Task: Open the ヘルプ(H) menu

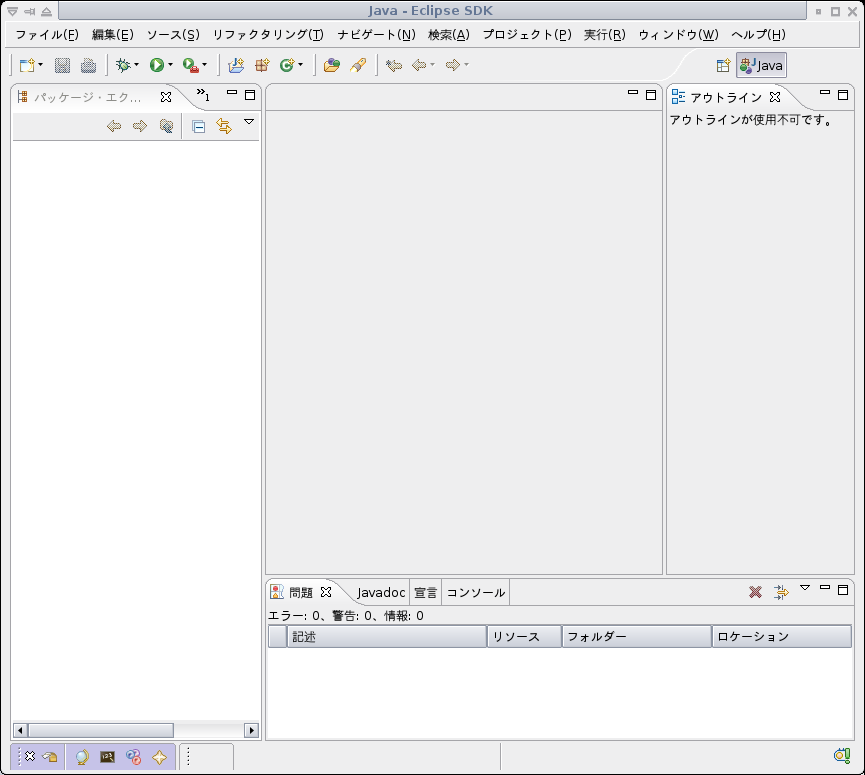Action: [758, 35]
